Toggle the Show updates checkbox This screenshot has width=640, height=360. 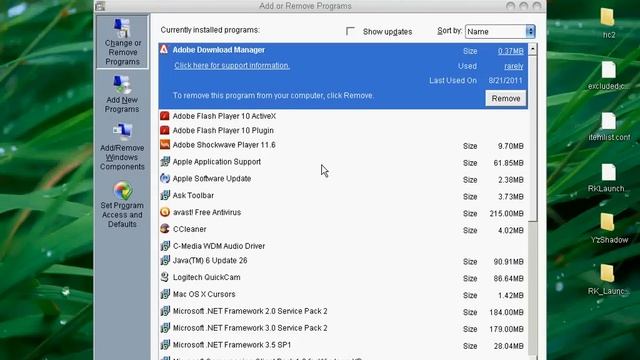(x=350, y=31)
